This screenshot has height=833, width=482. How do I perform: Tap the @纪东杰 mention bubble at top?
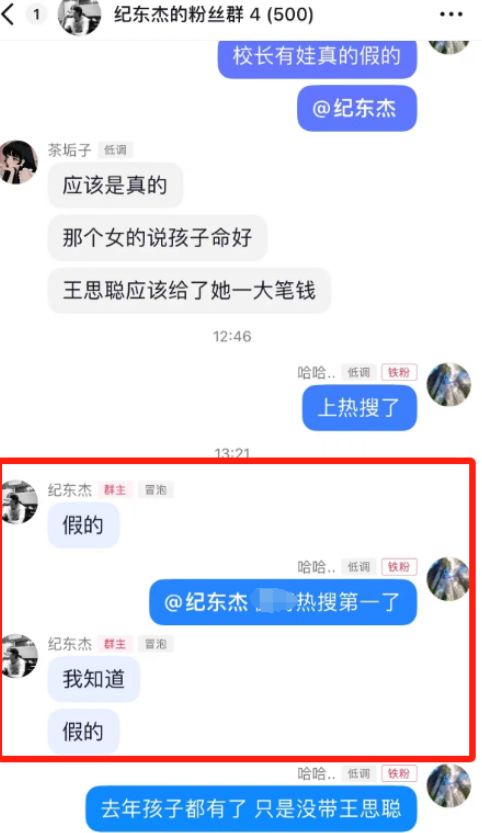coord(357,108)
